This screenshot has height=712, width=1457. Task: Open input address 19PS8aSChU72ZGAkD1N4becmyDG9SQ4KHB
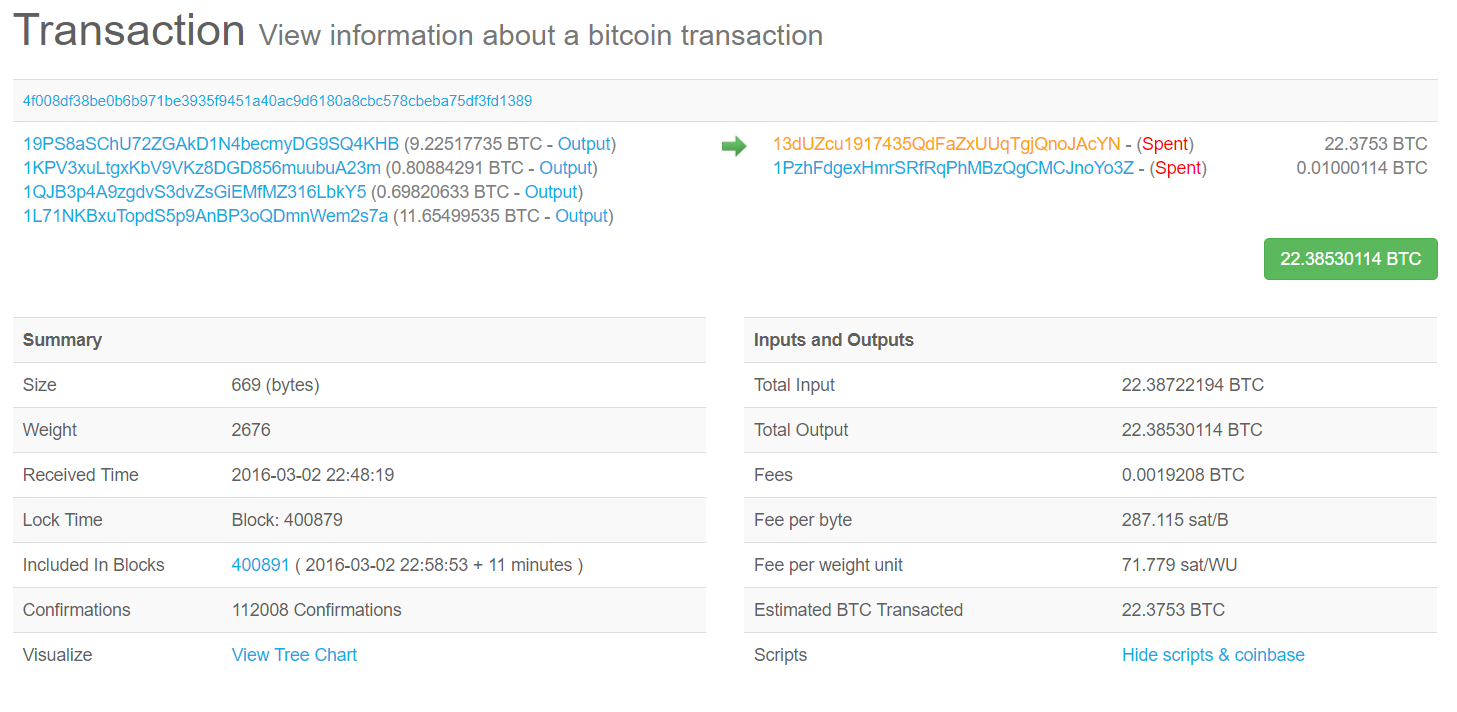pos(211,144)
